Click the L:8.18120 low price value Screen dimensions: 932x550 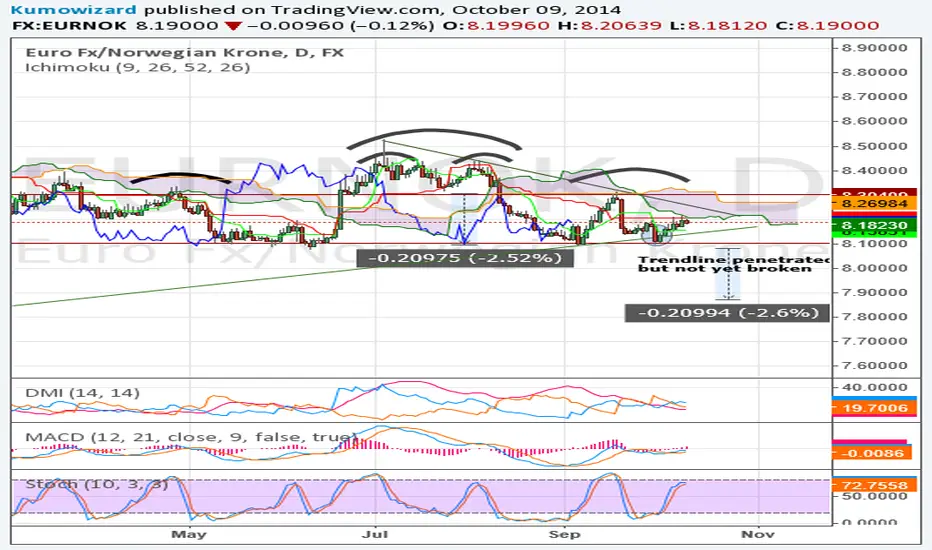click(719, 26)
